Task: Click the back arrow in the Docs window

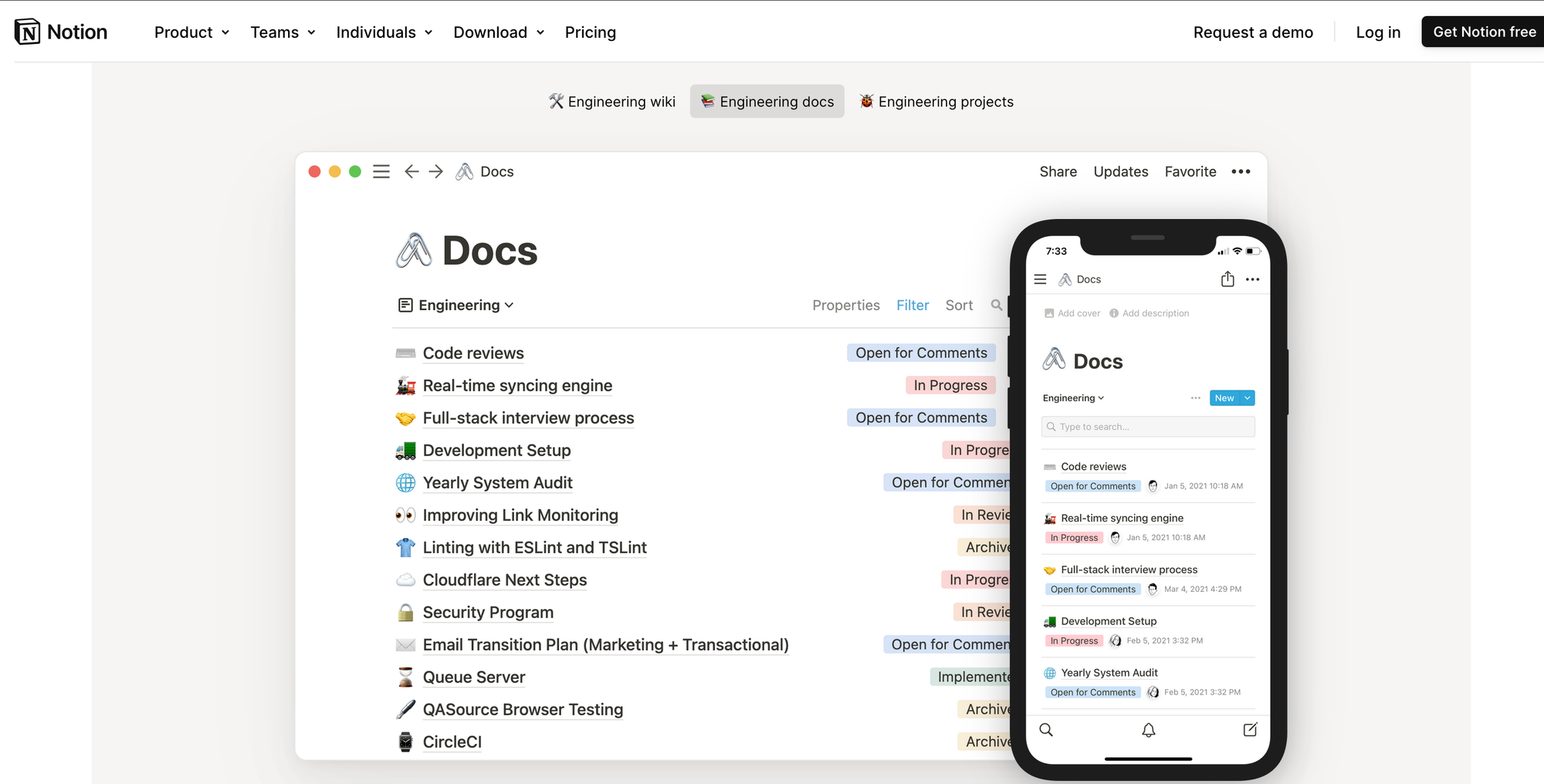Action: [411, 171]
